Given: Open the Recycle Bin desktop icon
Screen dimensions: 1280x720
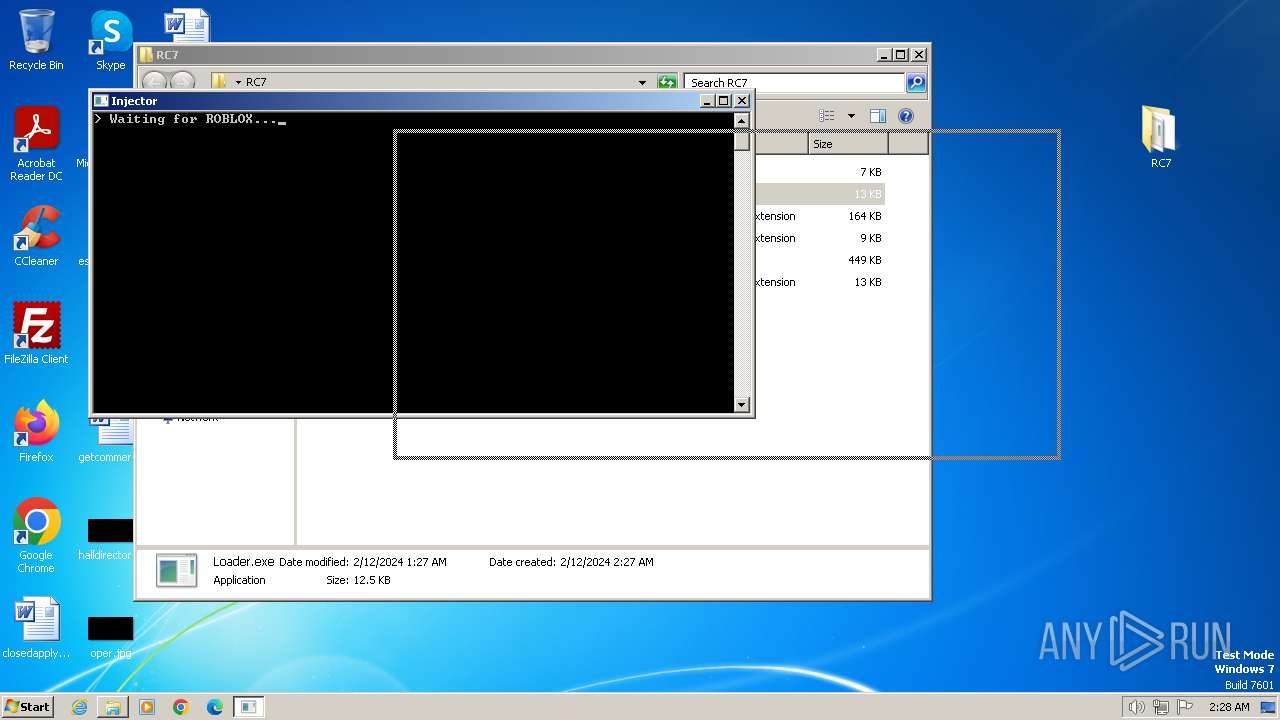Looking at the screenshot, I should 36,40.
